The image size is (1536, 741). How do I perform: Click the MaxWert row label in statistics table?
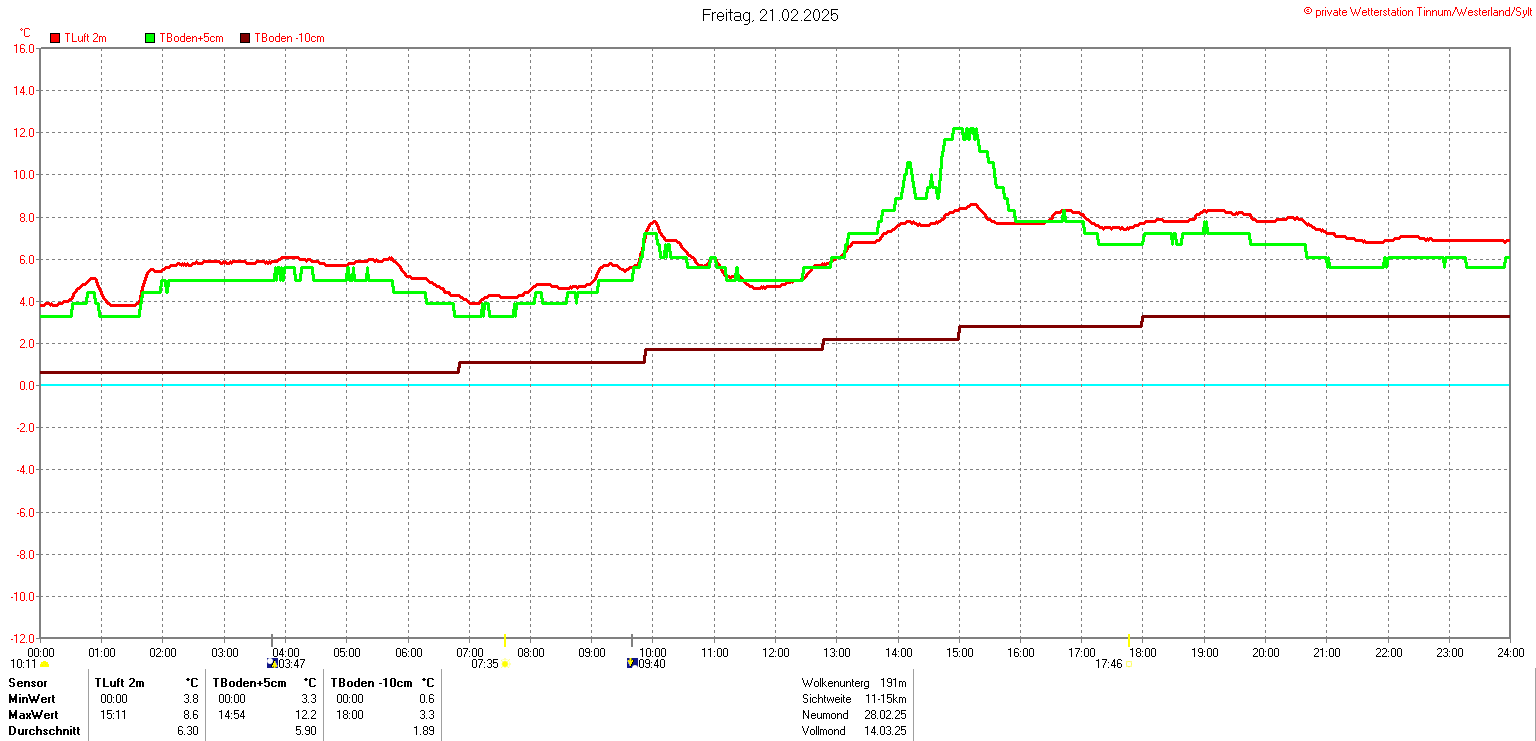pos(33,715)
